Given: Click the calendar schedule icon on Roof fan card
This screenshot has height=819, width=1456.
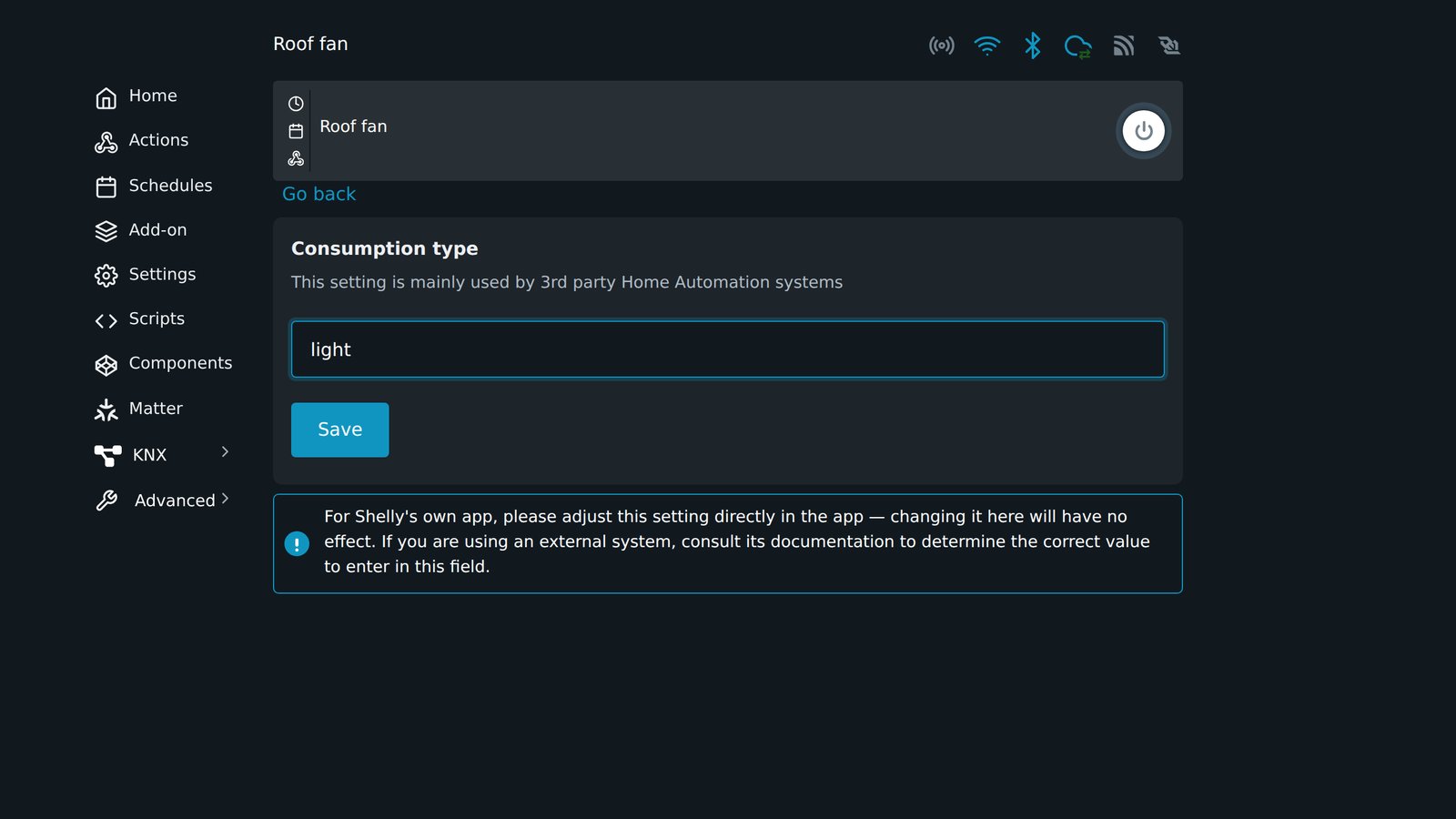Looking at the screenshot, I should [296, 131].
